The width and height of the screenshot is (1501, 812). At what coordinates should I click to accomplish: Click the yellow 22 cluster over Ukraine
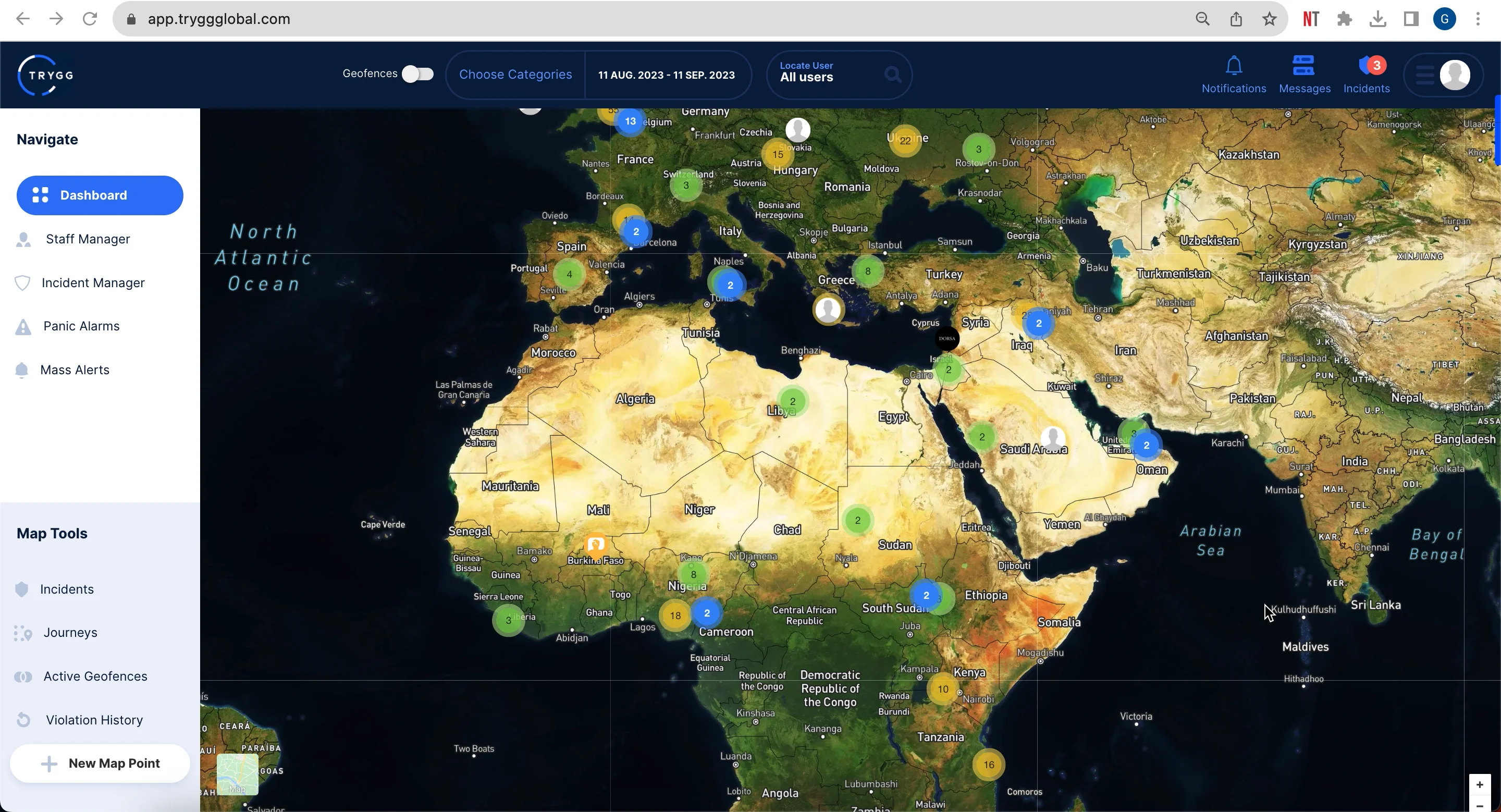tap(905, 140)
